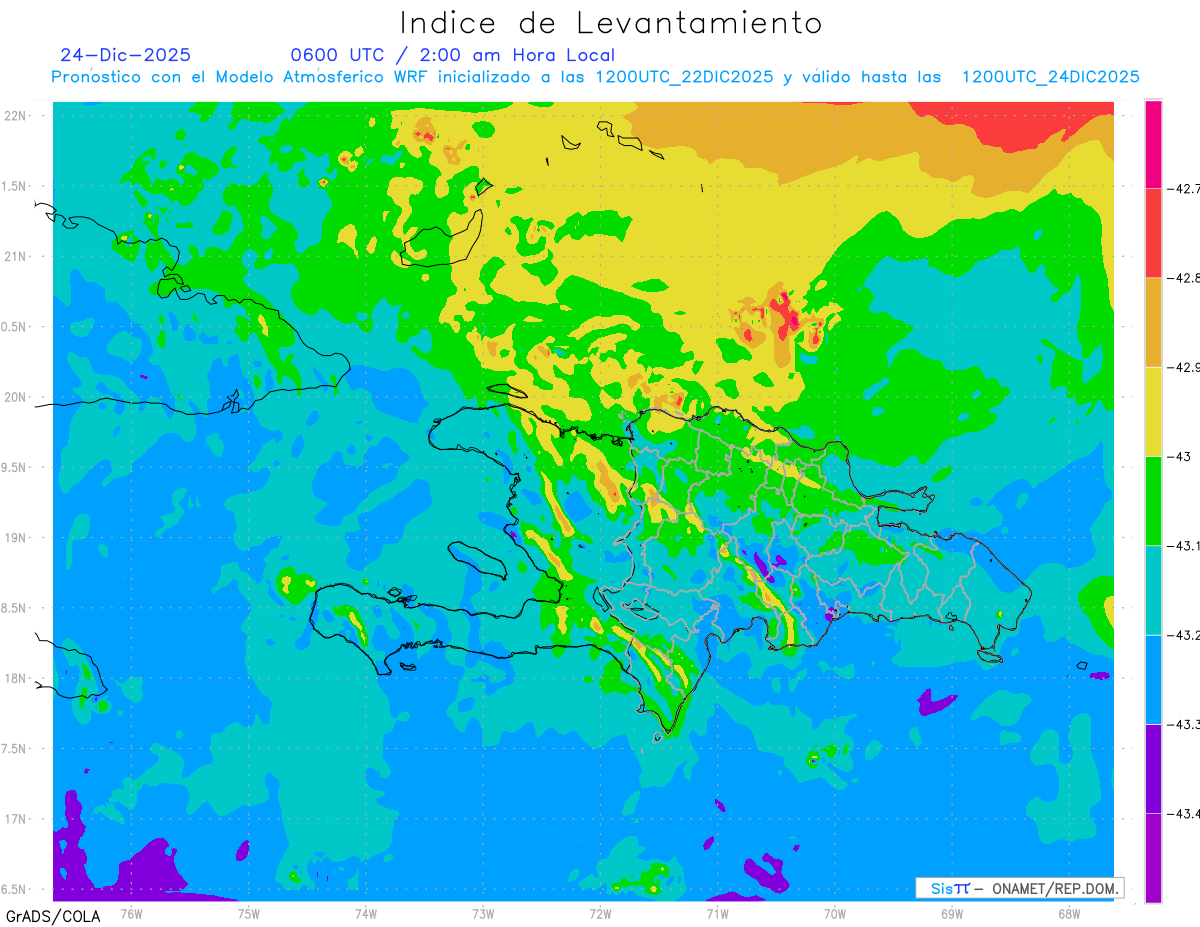Screen dimensions: 1200x927
Task: Select the red swatch between -42.7 and -42.8
Action: coord(1153,232)
